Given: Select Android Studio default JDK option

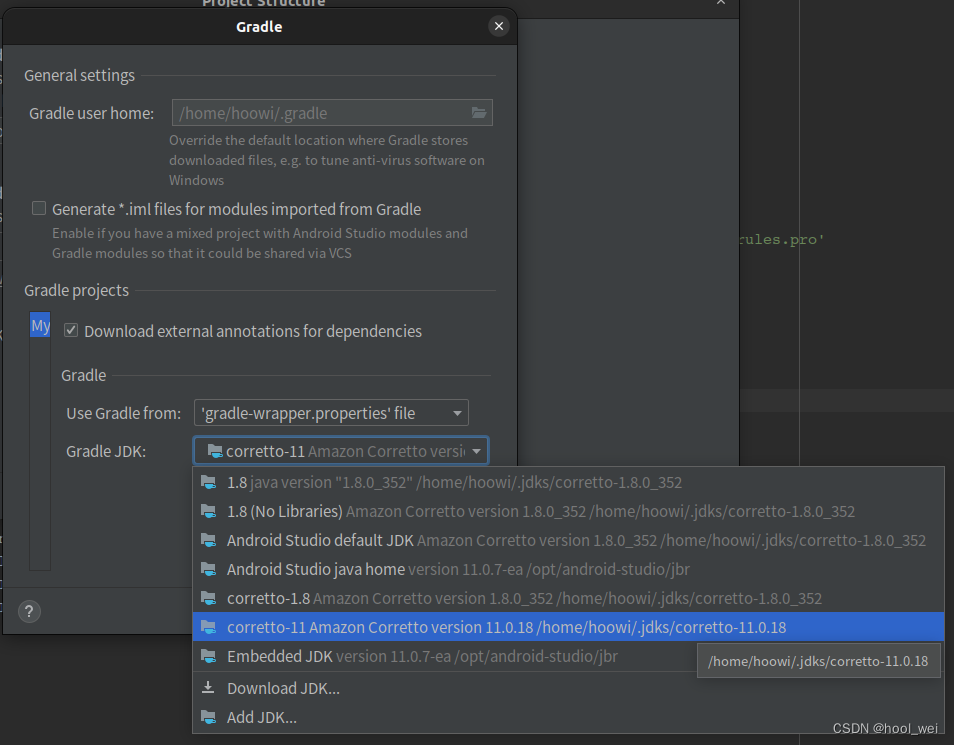Looking at the screenshot, I should [x=568, y=540].
